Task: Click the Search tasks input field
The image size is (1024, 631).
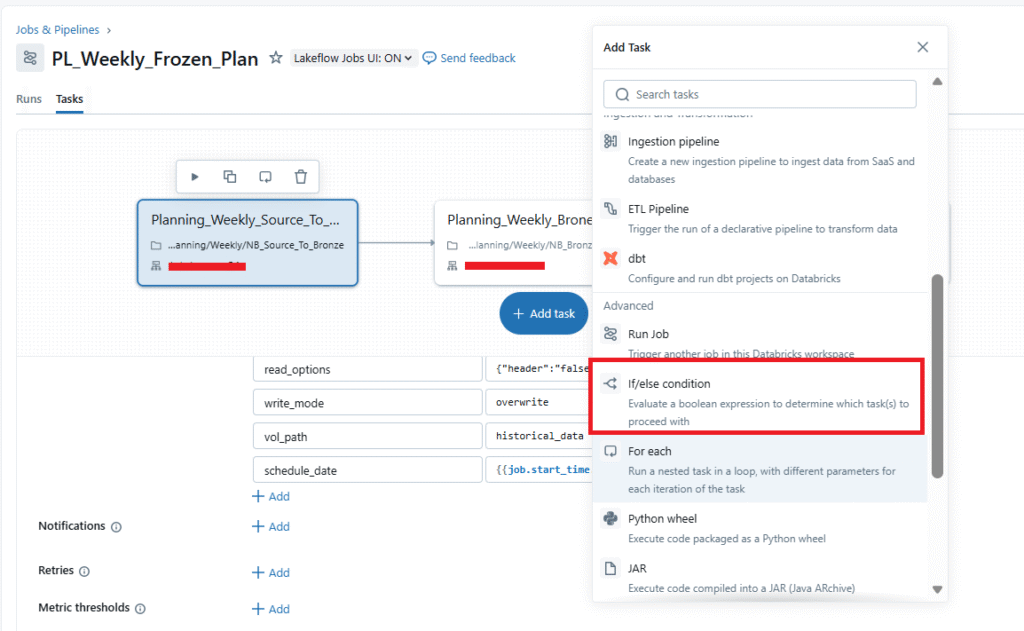Action: [759, 93]
